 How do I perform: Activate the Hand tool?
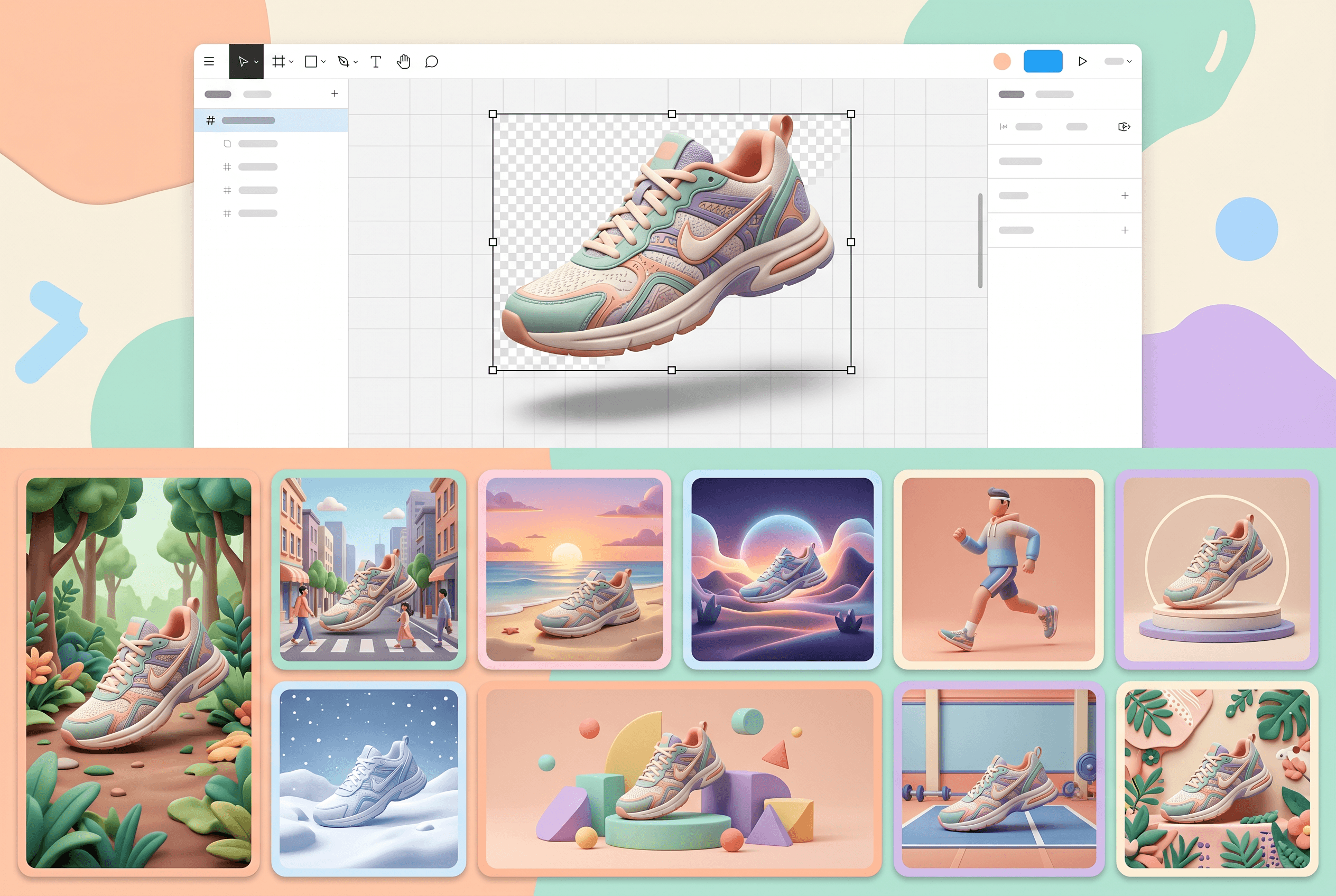click(404, 61)
